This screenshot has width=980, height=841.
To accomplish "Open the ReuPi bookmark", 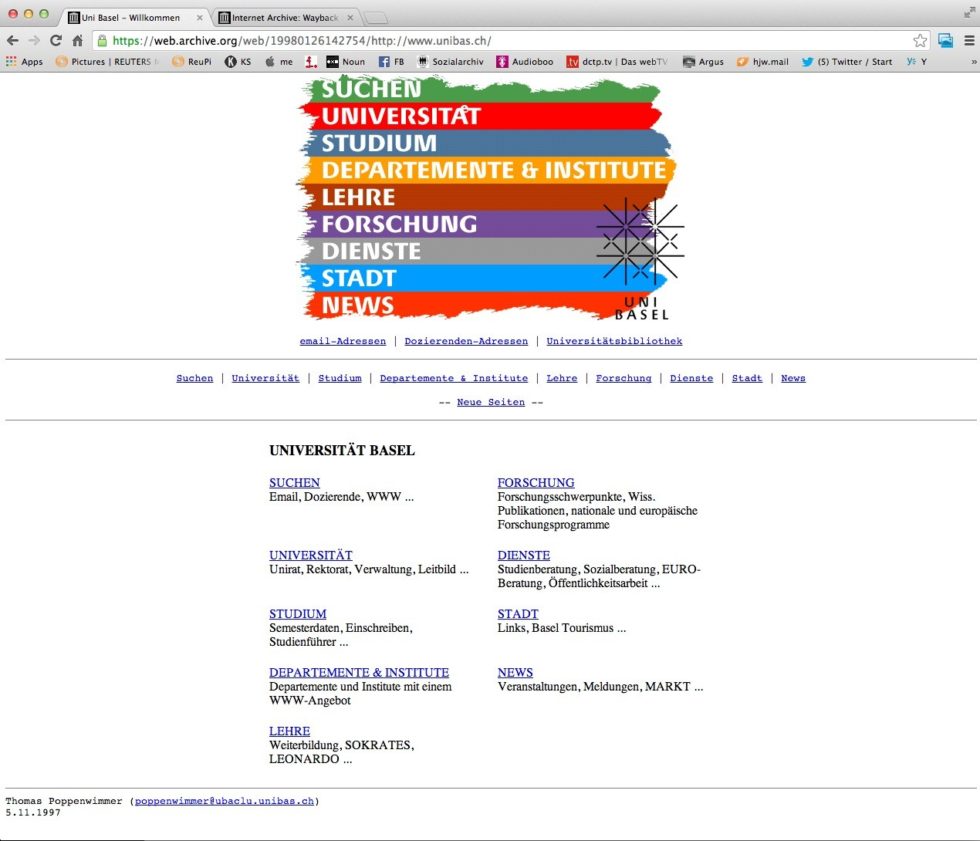I will [x=192, y=61].
